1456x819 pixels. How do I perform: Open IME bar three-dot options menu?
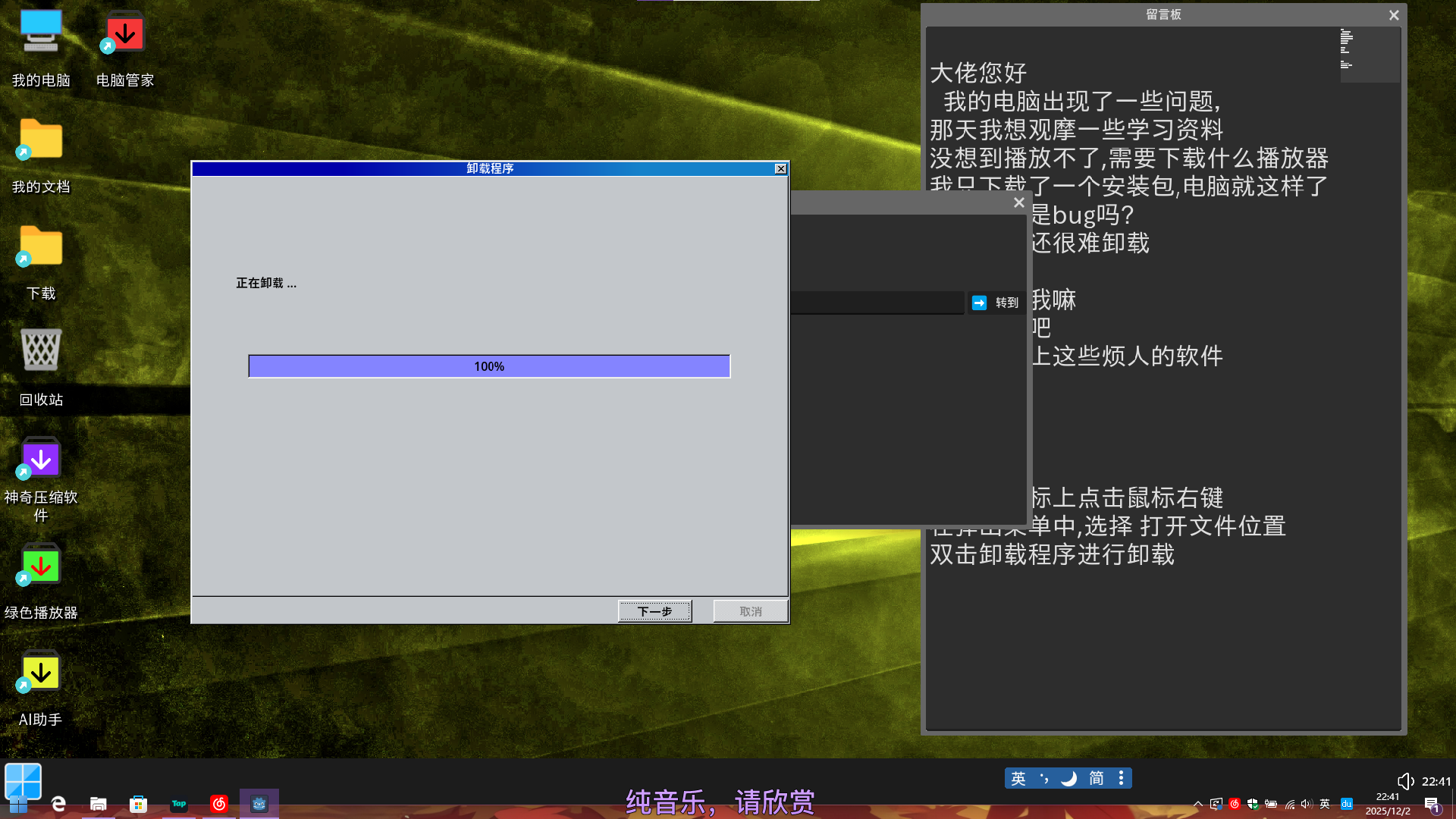click(1121, 779)
